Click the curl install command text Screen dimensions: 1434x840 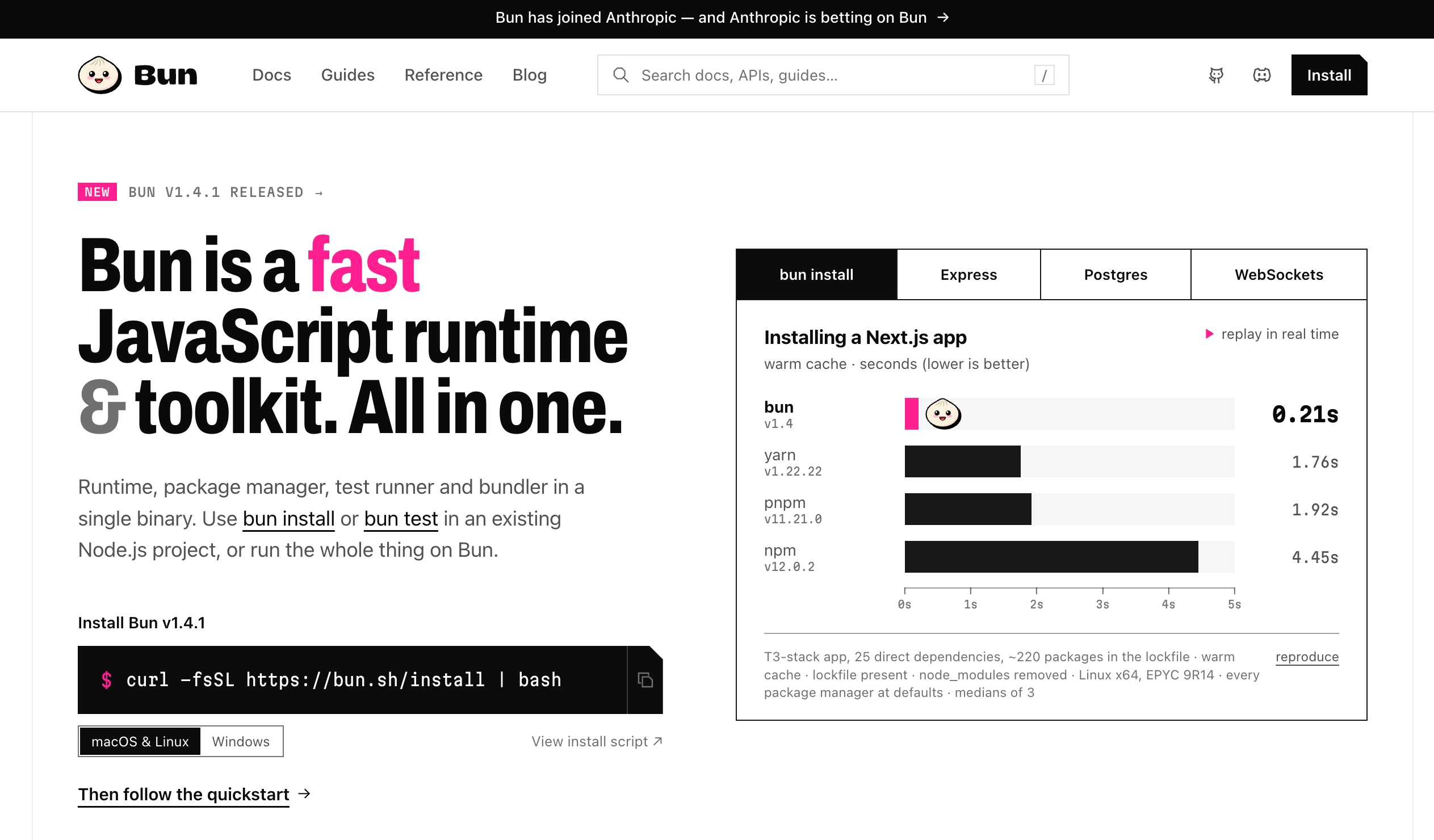[343, 679]
